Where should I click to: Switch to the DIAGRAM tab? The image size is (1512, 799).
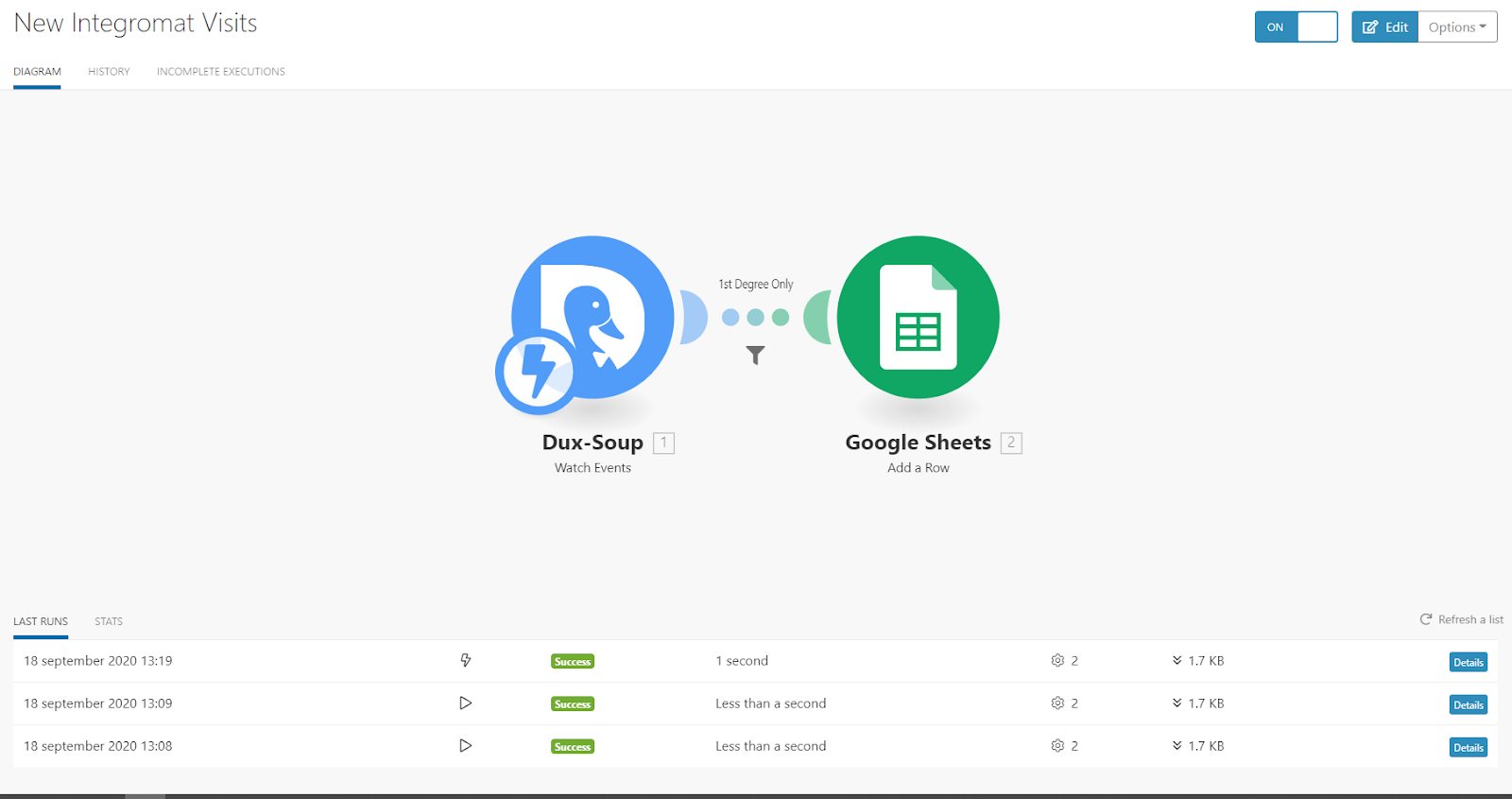coord(37,72)
